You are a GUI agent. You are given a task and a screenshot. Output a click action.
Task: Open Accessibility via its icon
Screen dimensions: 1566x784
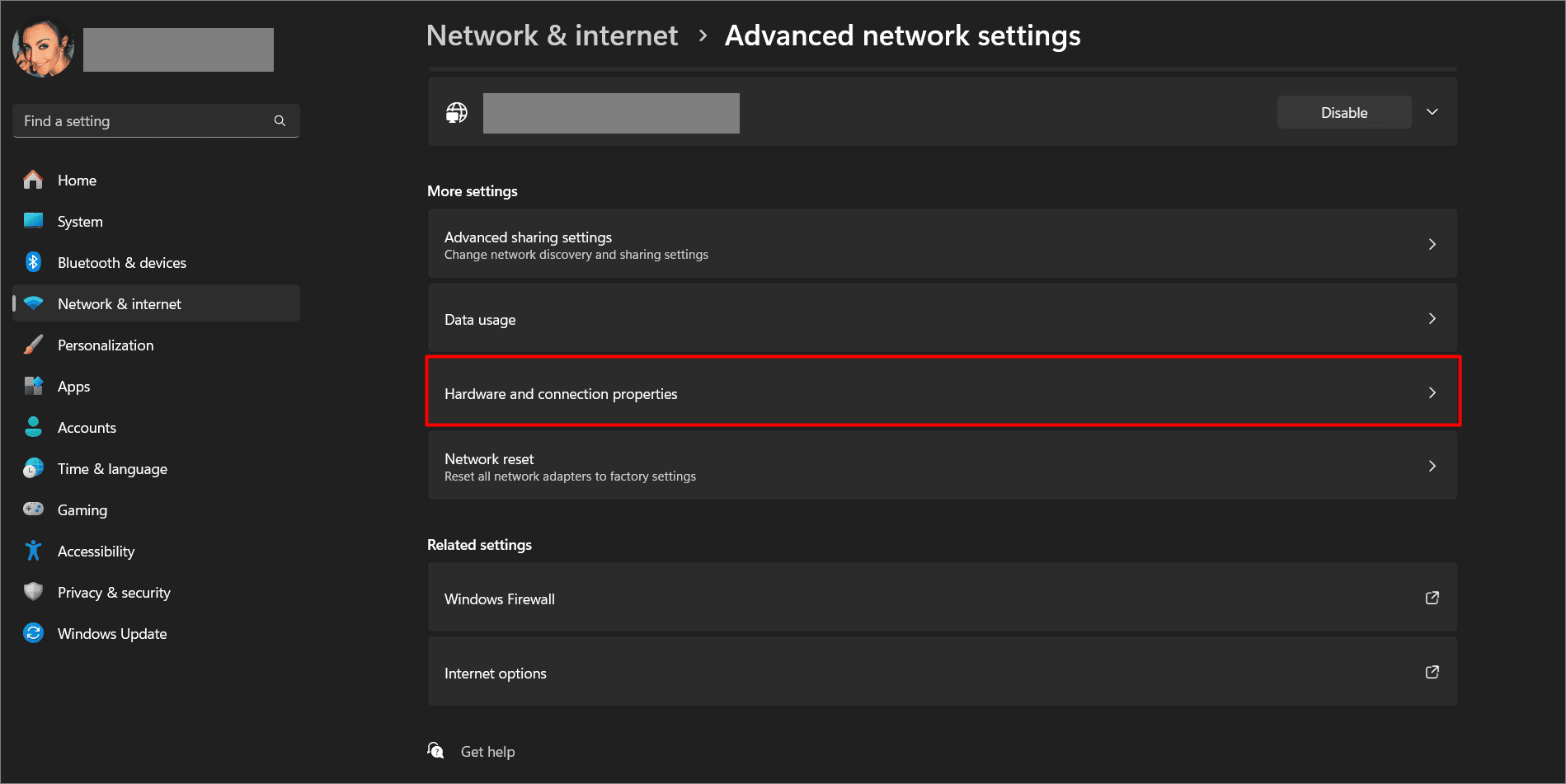tap(33, 551)
